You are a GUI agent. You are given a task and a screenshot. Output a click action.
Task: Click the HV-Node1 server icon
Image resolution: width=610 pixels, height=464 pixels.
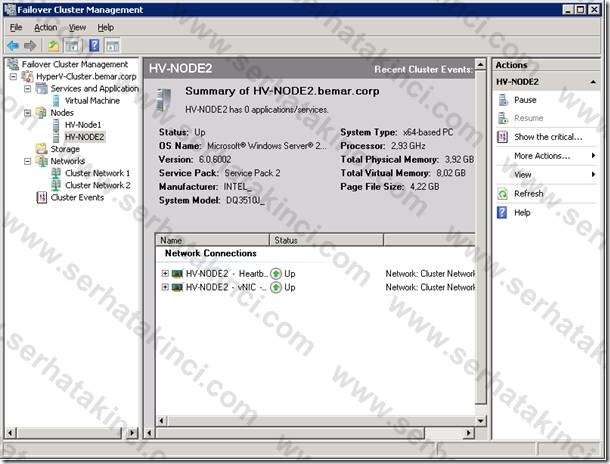pos(56,125)
